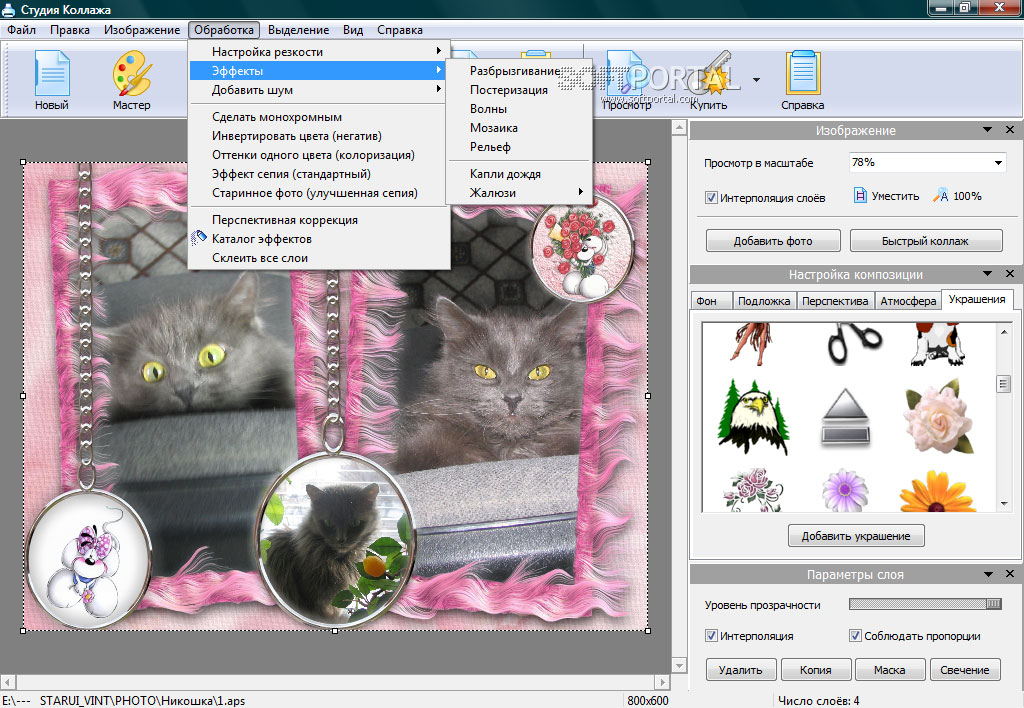The height and width of the screenshot is (708, 1024).
Task: Expand the Жалюзи submenu
Action: pos(519,193)
